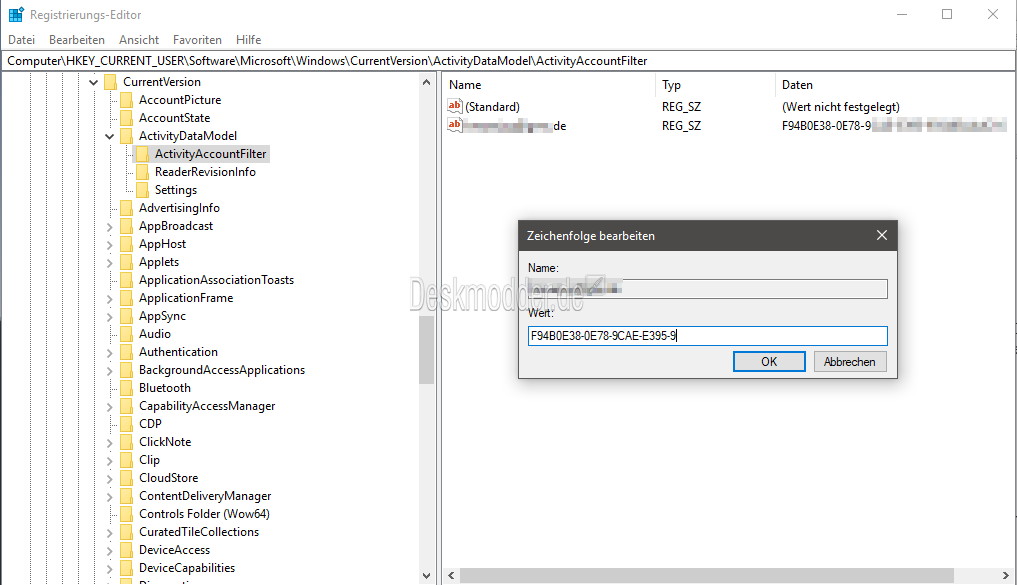Click the Wert input field in dialog
Screen dimensions: 1017x585
[x=708, y=336]
